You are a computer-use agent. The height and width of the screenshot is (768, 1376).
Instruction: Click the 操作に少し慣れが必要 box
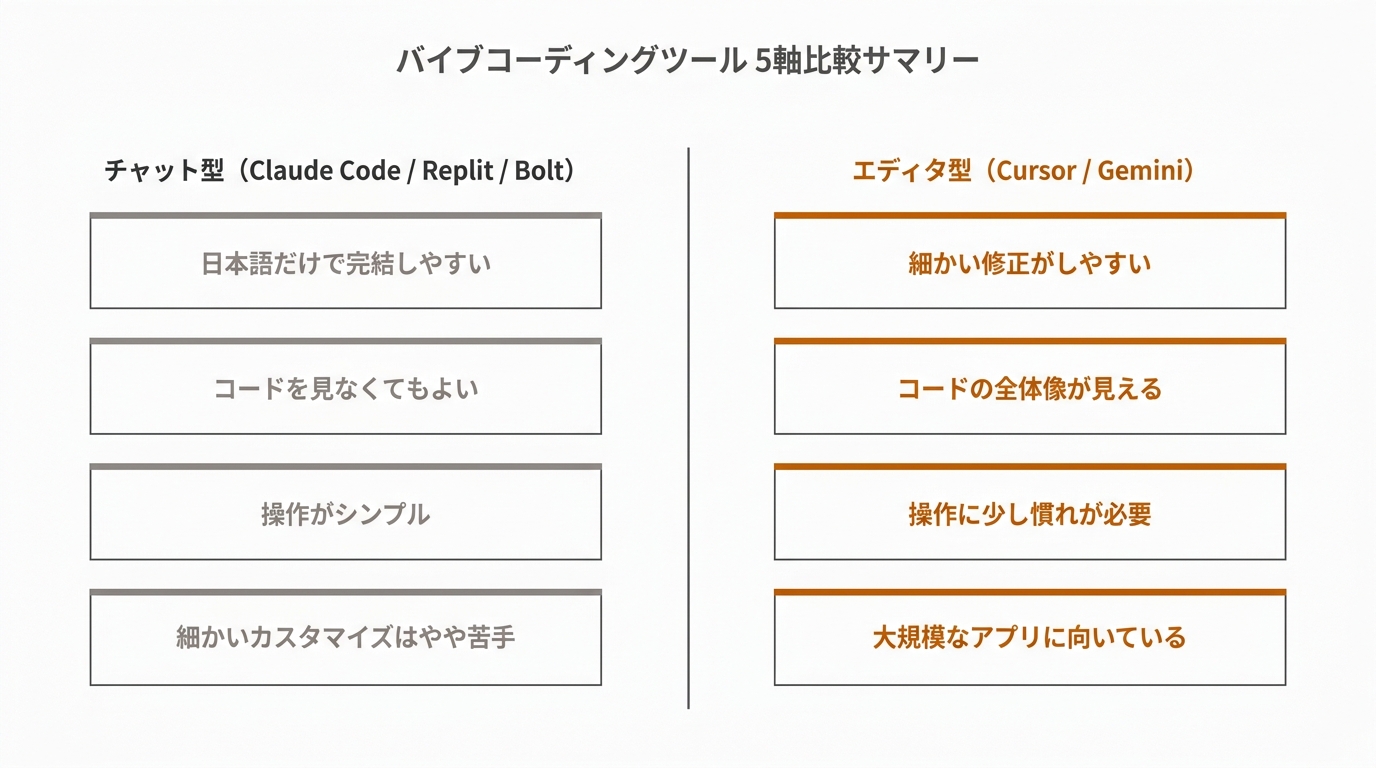point(1029,514)
